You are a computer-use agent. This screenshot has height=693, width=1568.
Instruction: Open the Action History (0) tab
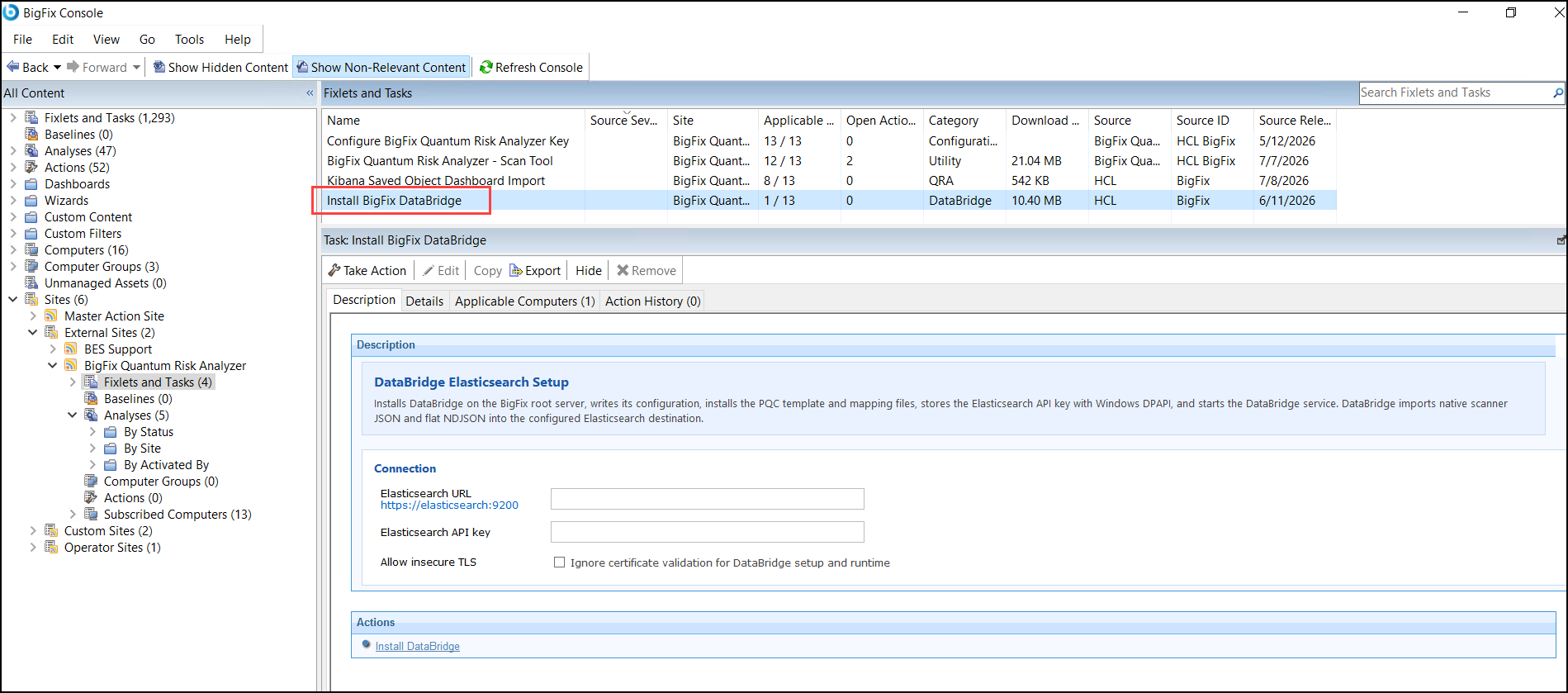[653, 301]
